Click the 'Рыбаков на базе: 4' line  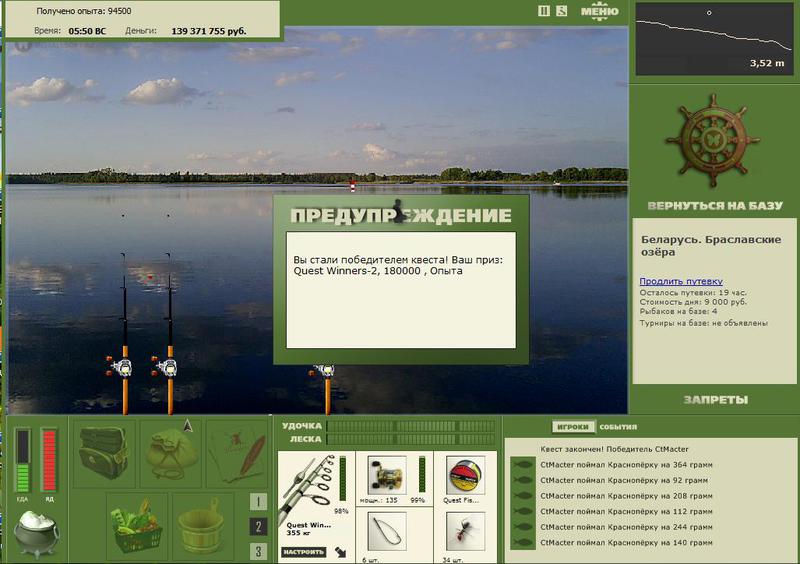(x=678, y=311)
